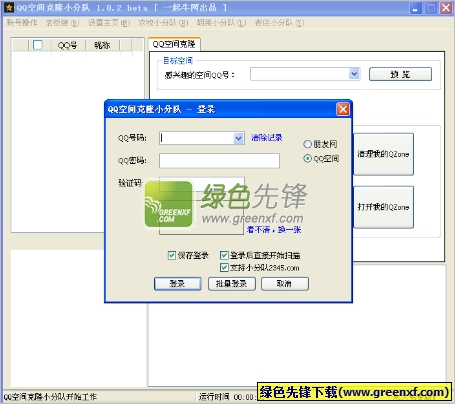This screenshot has height=404, width=455.
Task: Click the 运行时间 status bar text
Action: [214, 397]
